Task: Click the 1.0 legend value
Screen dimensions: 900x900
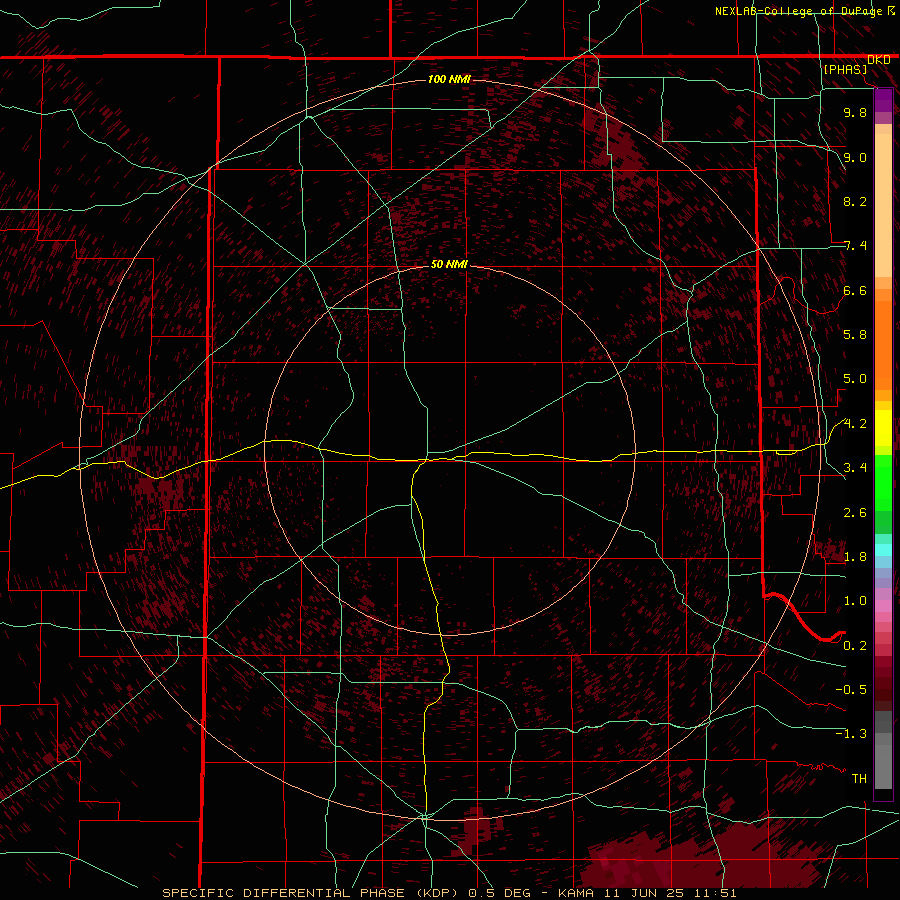Action: coord(855,601)
